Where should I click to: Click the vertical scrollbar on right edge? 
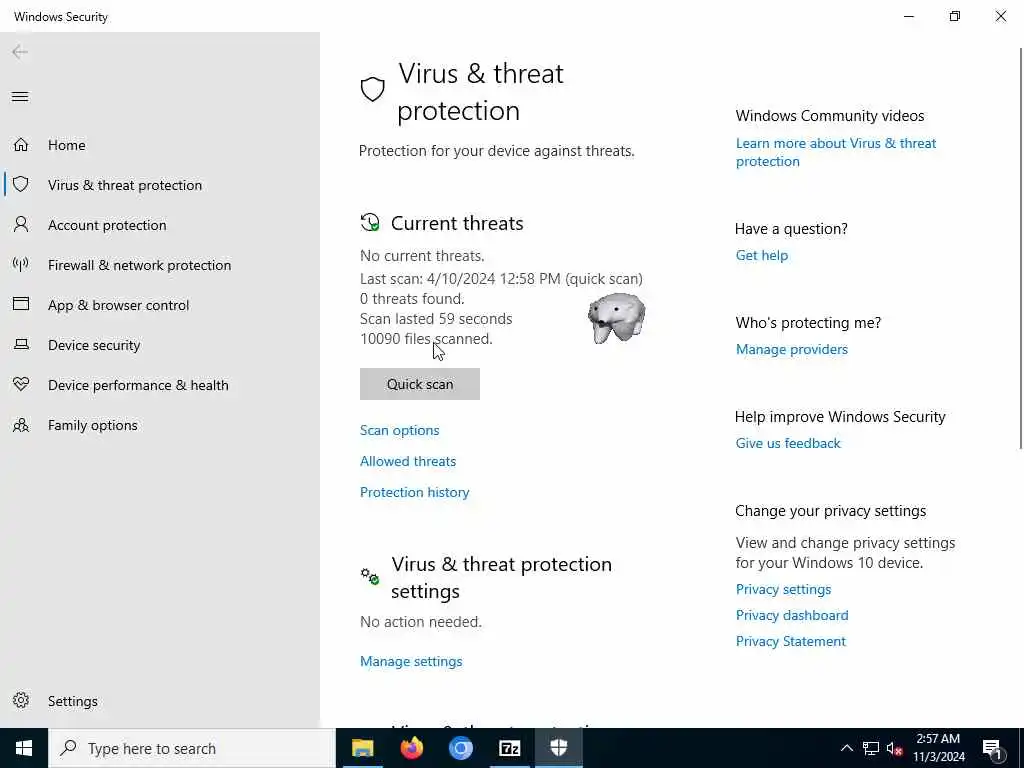click(x=1019, y=250)
